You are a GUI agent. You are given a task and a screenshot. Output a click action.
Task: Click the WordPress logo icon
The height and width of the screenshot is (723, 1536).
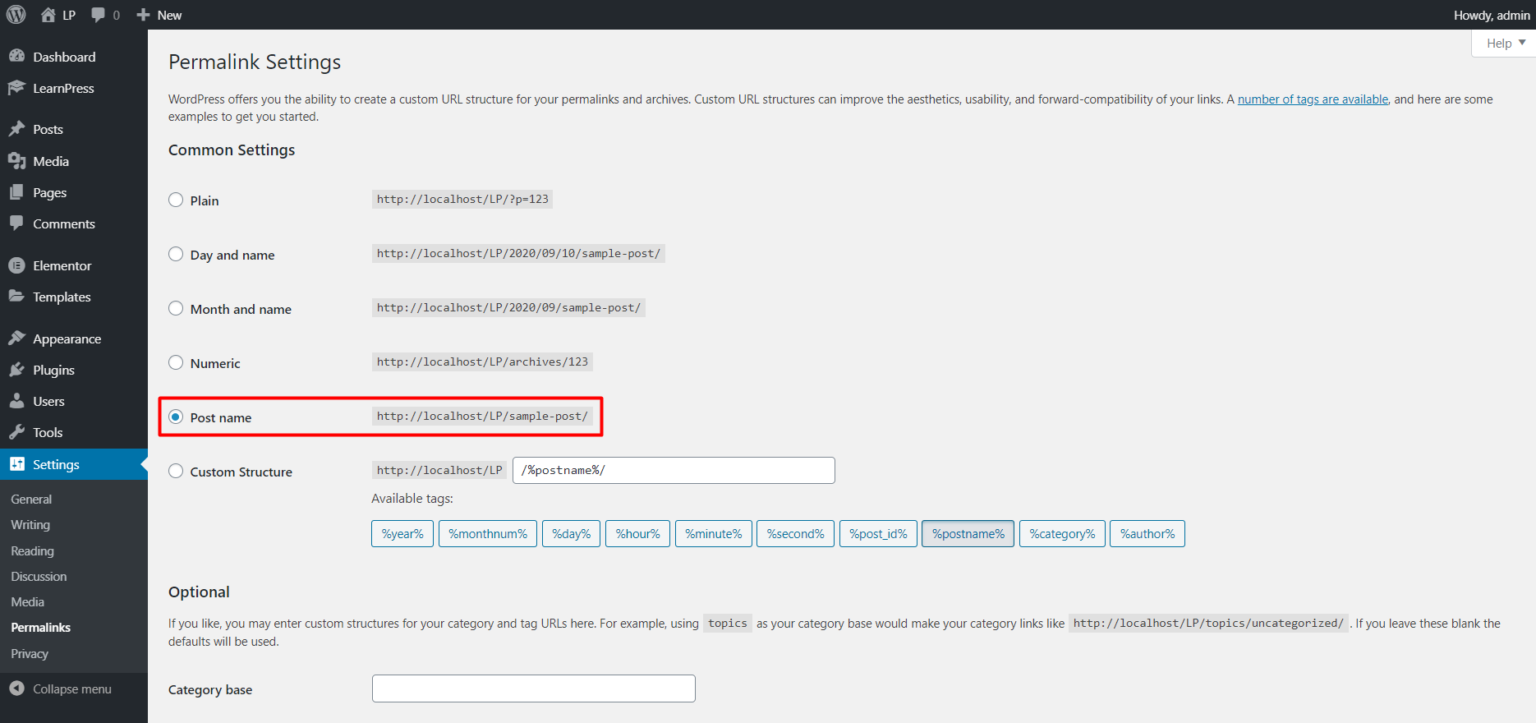[16, 15]
